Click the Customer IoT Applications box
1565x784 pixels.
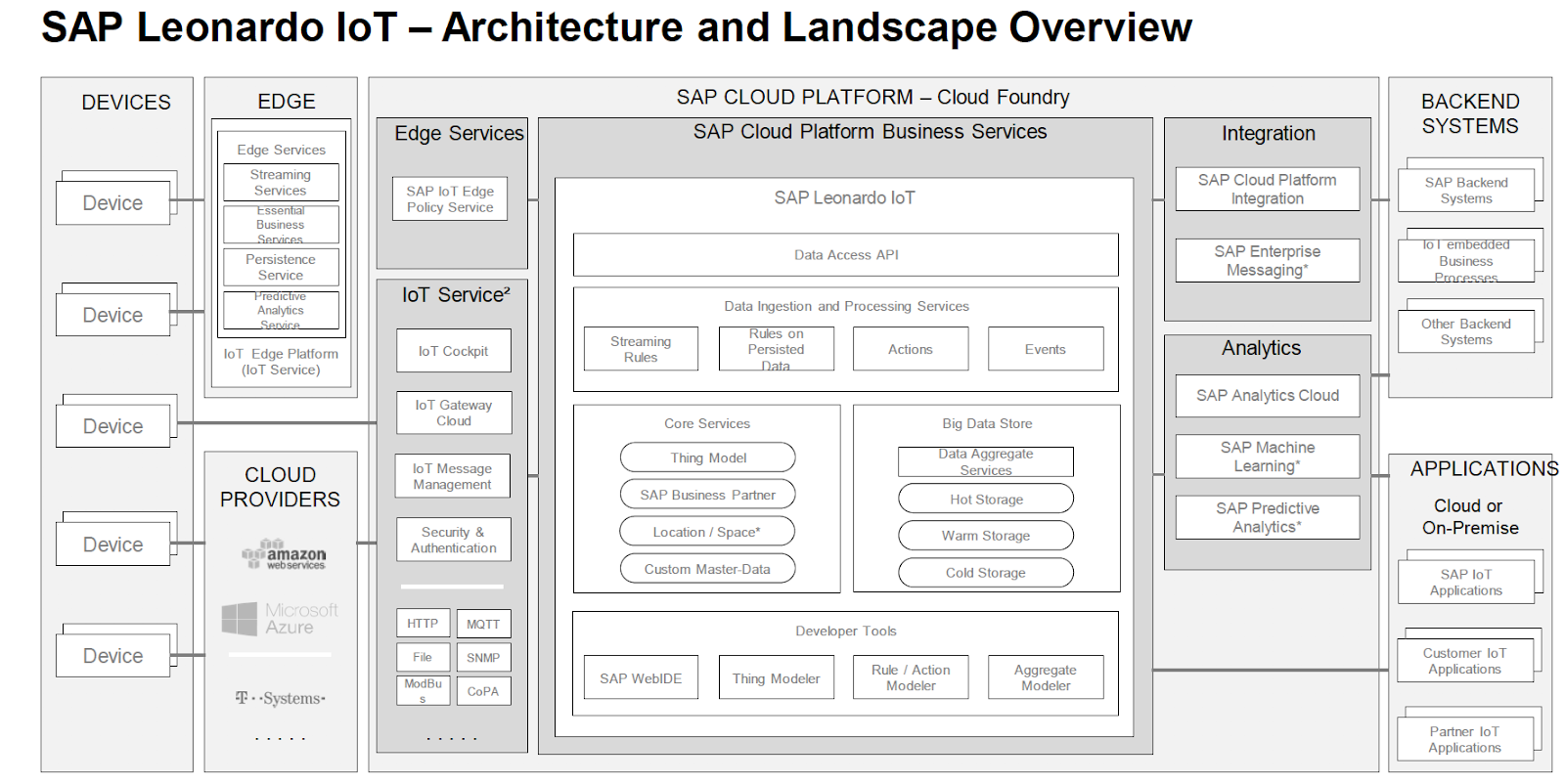pyautogui.click(x=1464, y=661)
